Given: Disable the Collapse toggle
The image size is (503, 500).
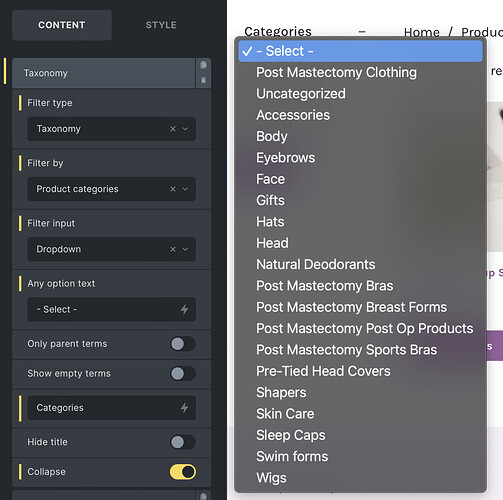Looking at the screenshot, I should [182, 472].
